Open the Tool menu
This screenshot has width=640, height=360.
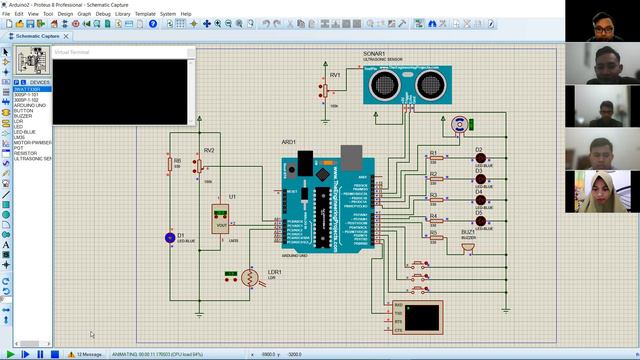[48, 14]
